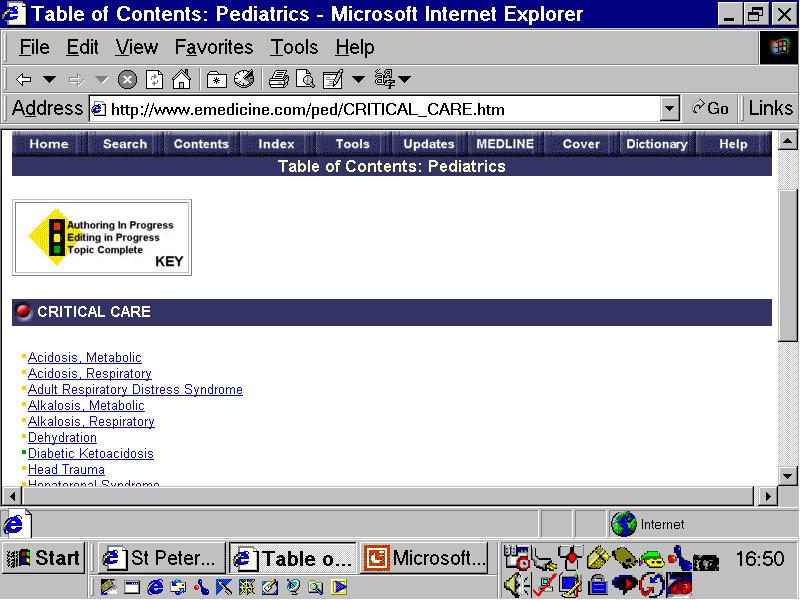Click the Edit page toolbar icon
800x600 pixels.
pyautogui.click(x=333, y=80)
